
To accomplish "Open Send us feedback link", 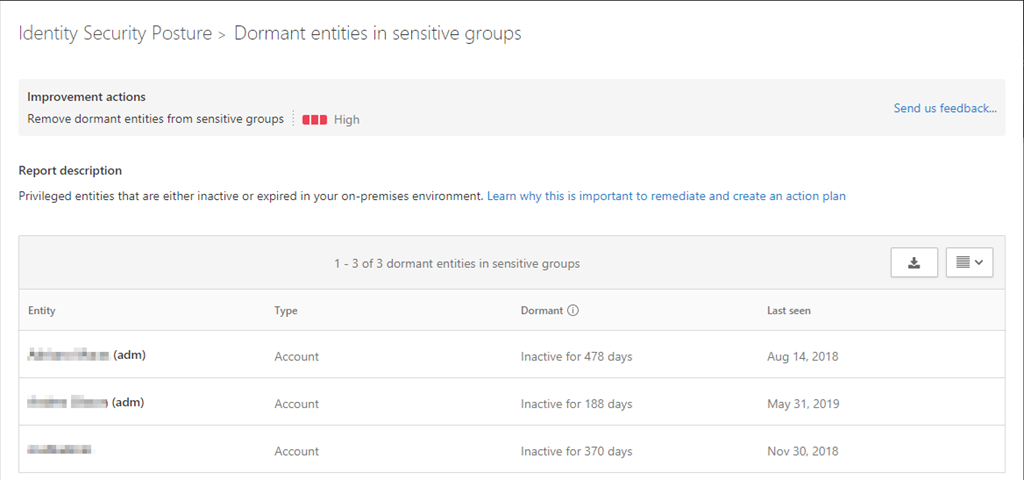I will 944,108.
